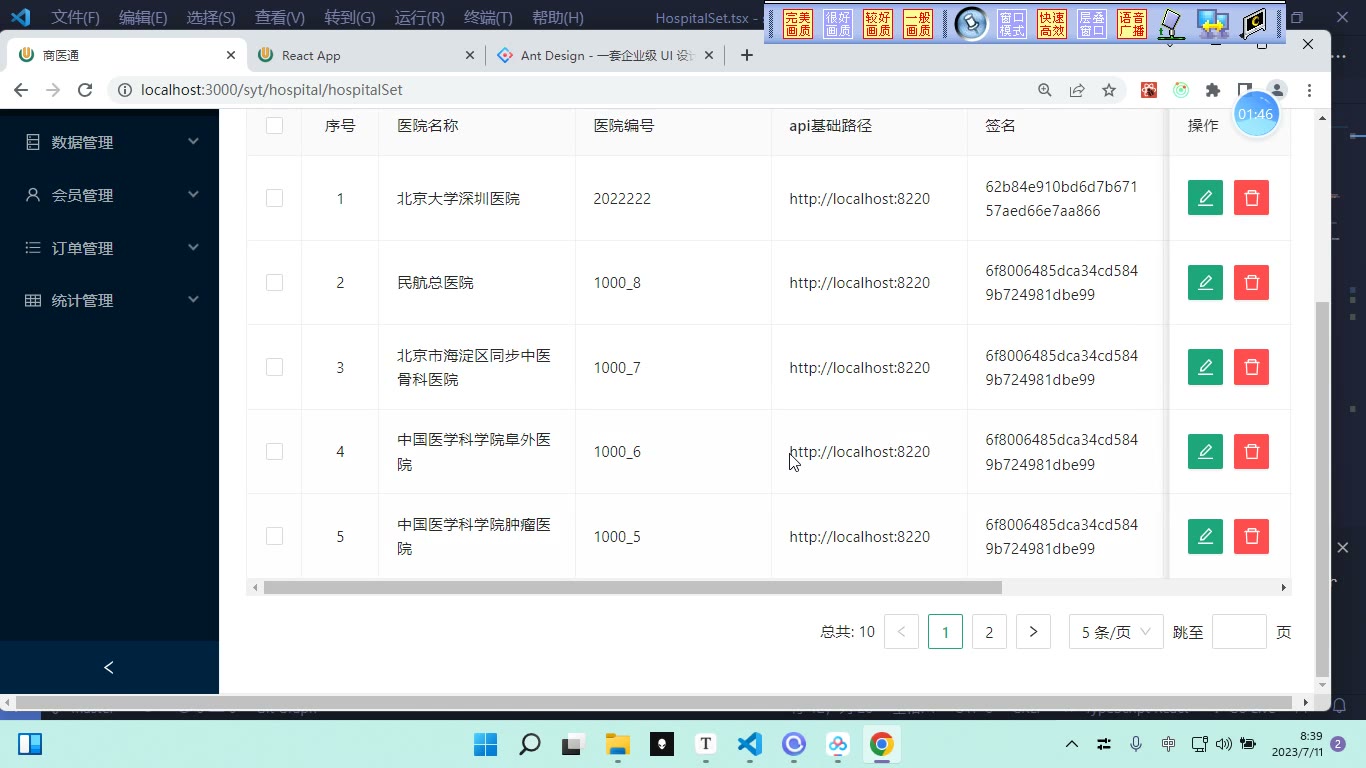Click page 1 in pagination
The height and width of the screenshot is (768, 1366).
point(945,632)
